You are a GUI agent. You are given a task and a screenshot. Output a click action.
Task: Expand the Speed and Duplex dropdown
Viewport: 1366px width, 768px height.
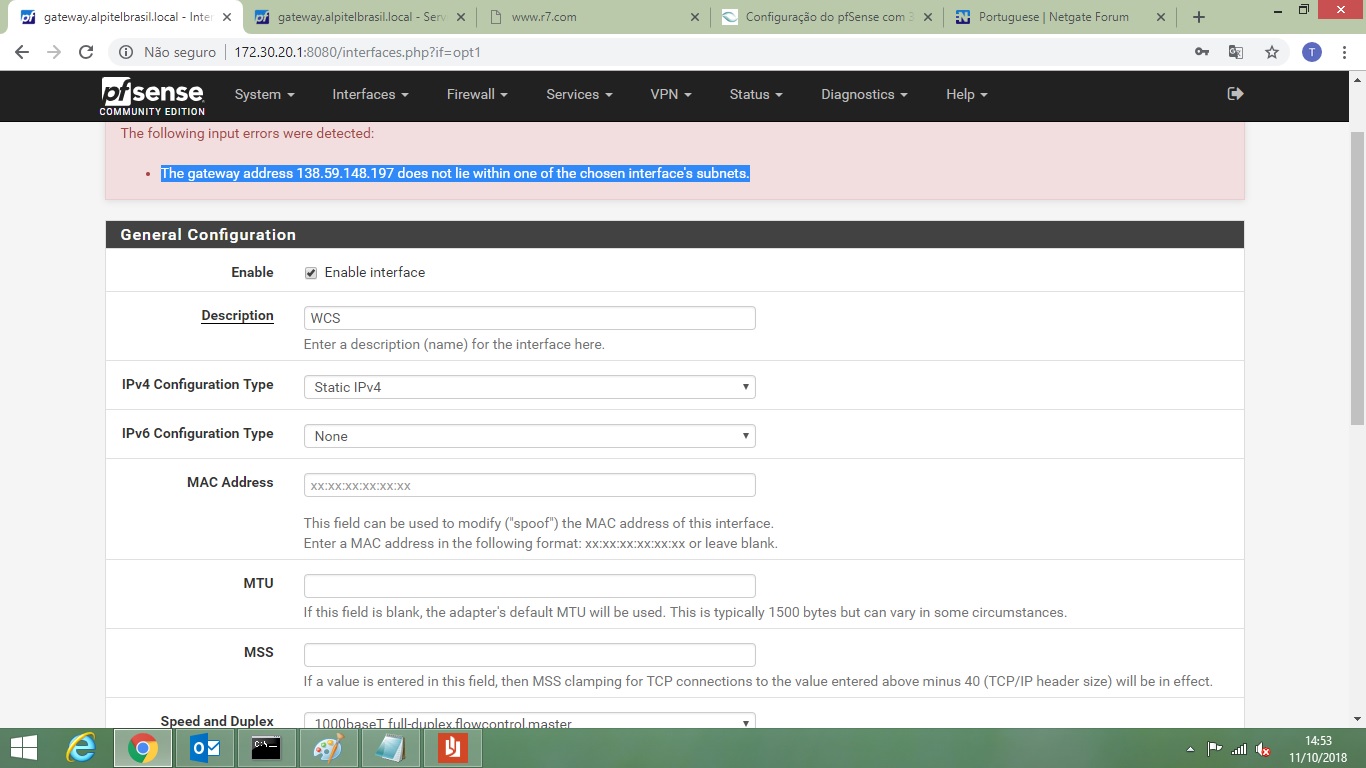529,722
